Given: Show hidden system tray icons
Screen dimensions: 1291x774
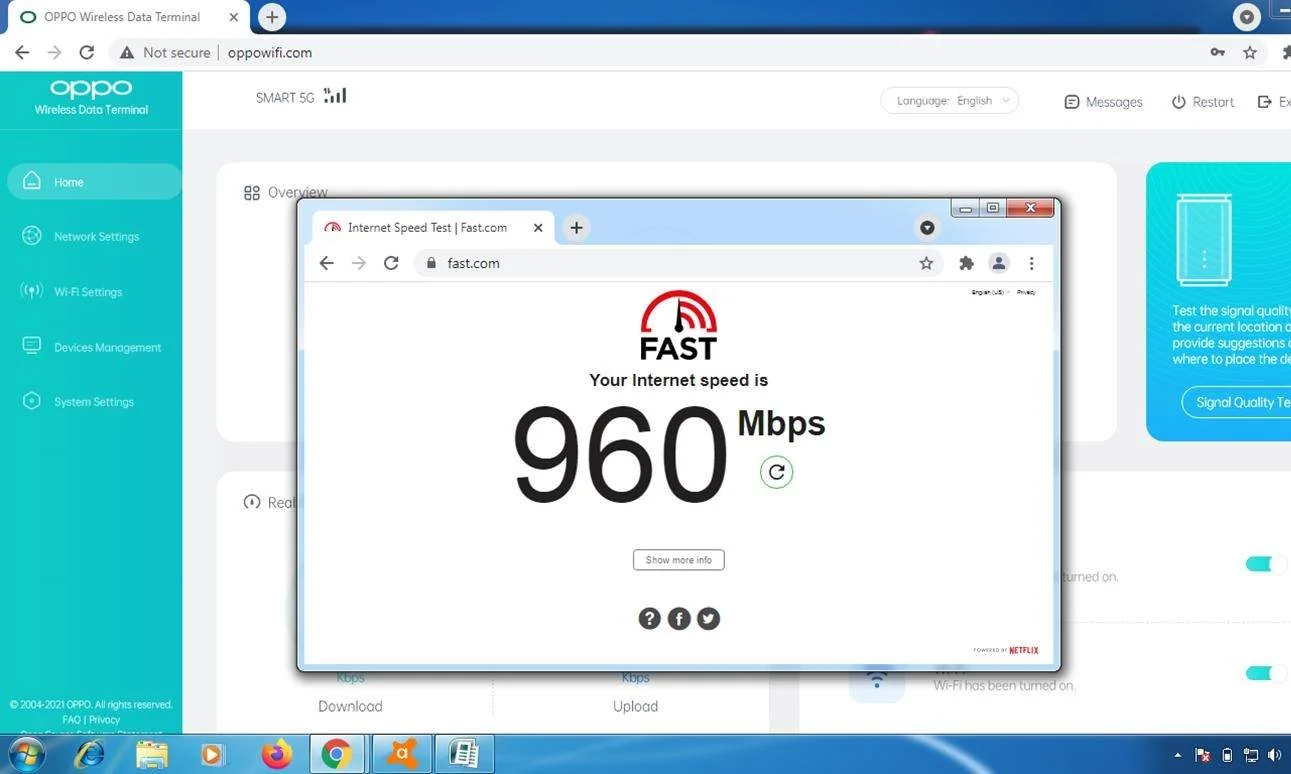Looking at the screenshot, I should pos(1178,755).
